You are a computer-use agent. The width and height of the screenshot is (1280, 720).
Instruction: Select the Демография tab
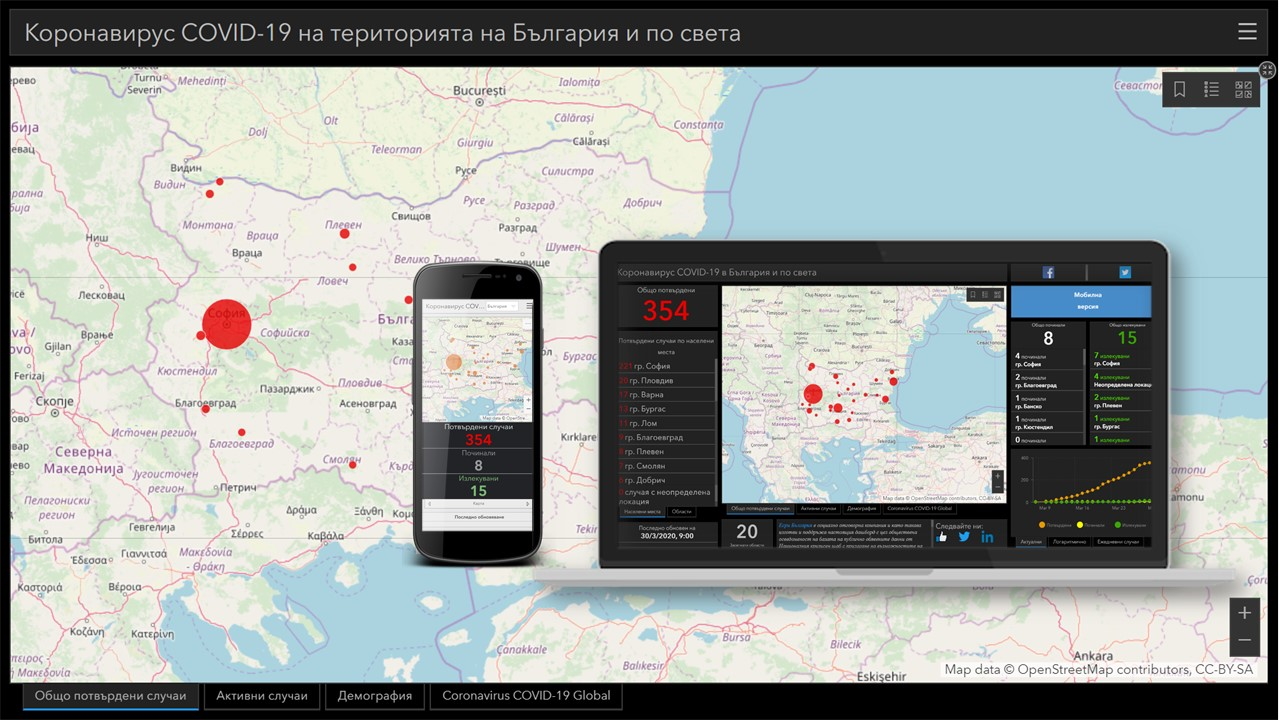coord(374,696)
